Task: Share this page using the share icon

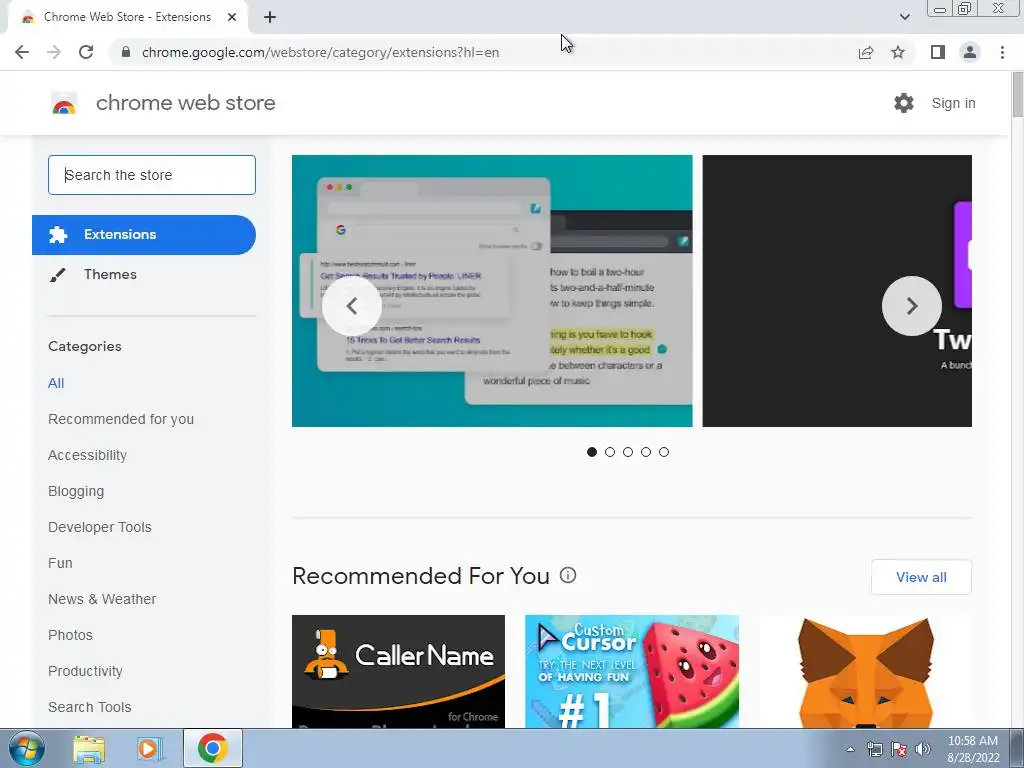Action: 866,52
